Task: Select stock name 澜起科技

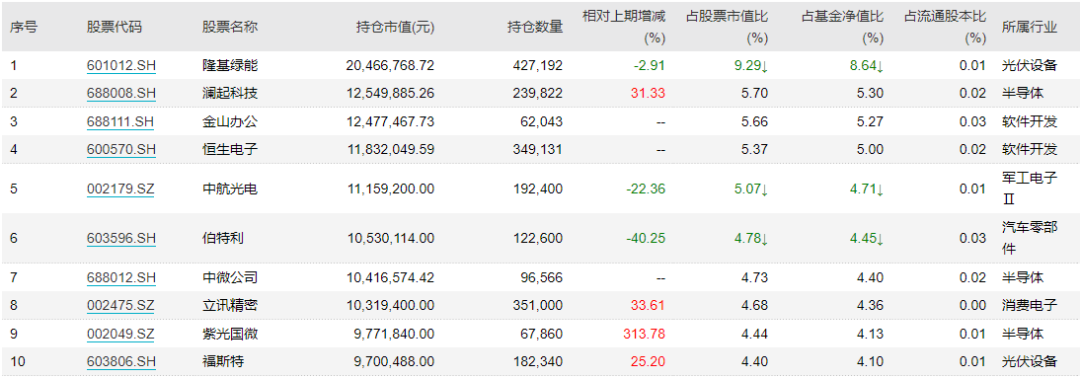Action: point(229,94)
